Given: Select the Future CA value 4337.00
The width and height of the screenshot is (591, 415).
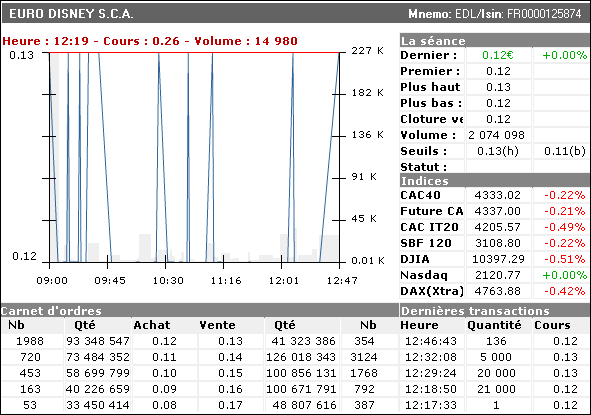Looking at the screenshot, I should click(498, 211).
